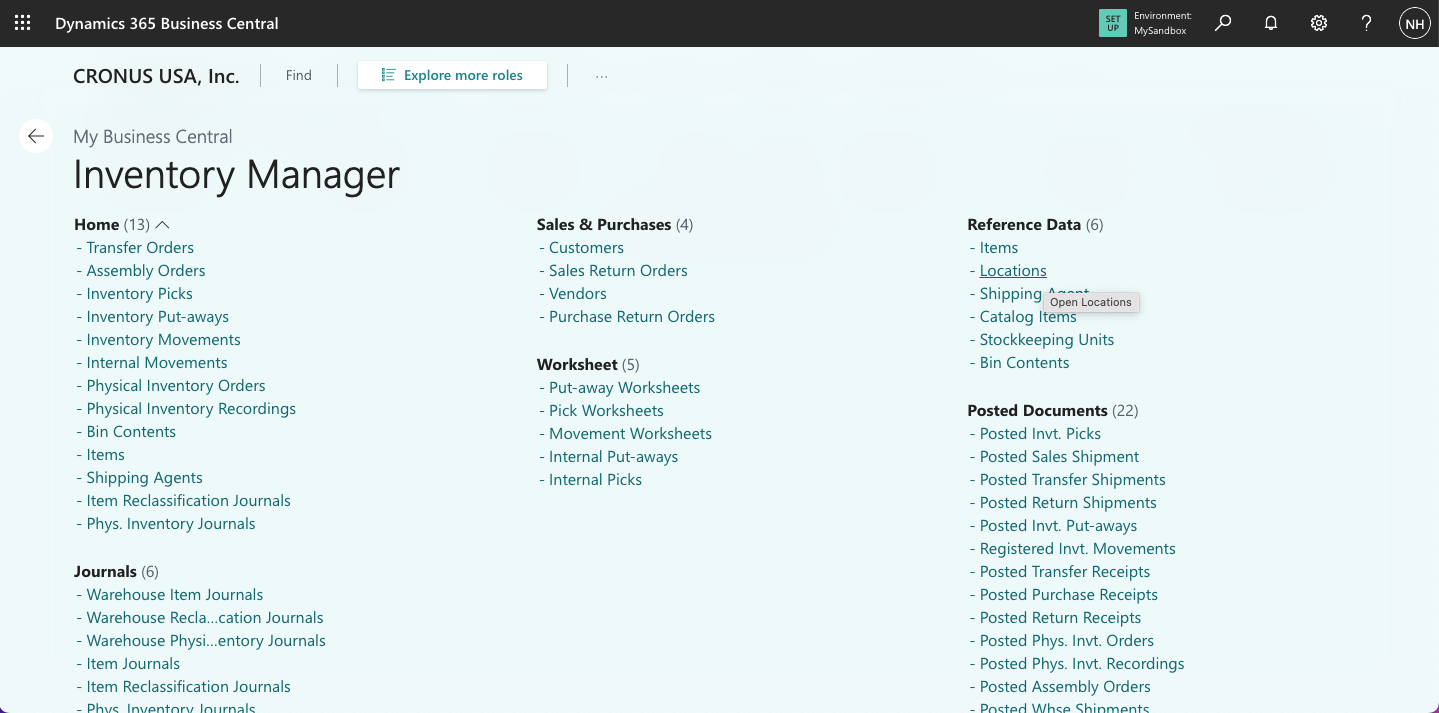Open Bin Contents under Reference Data
Image resolution: width=1439 pixels, height=713 pixels.
1024,363
